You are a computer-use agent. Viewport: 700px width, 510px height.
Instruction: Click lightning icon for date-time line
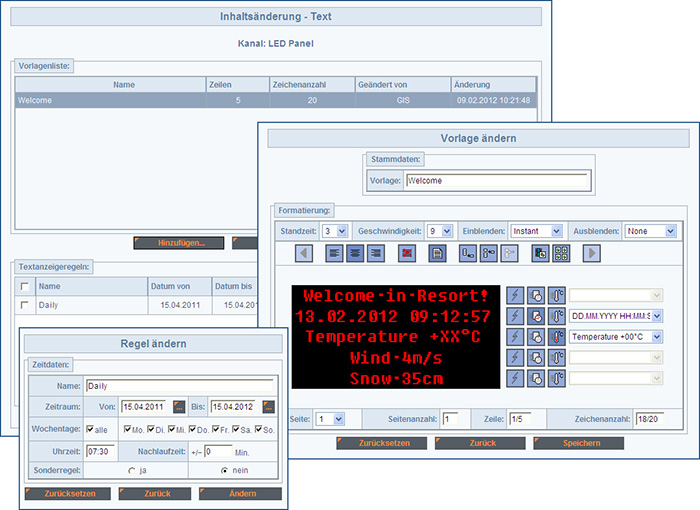coord(515,316)
